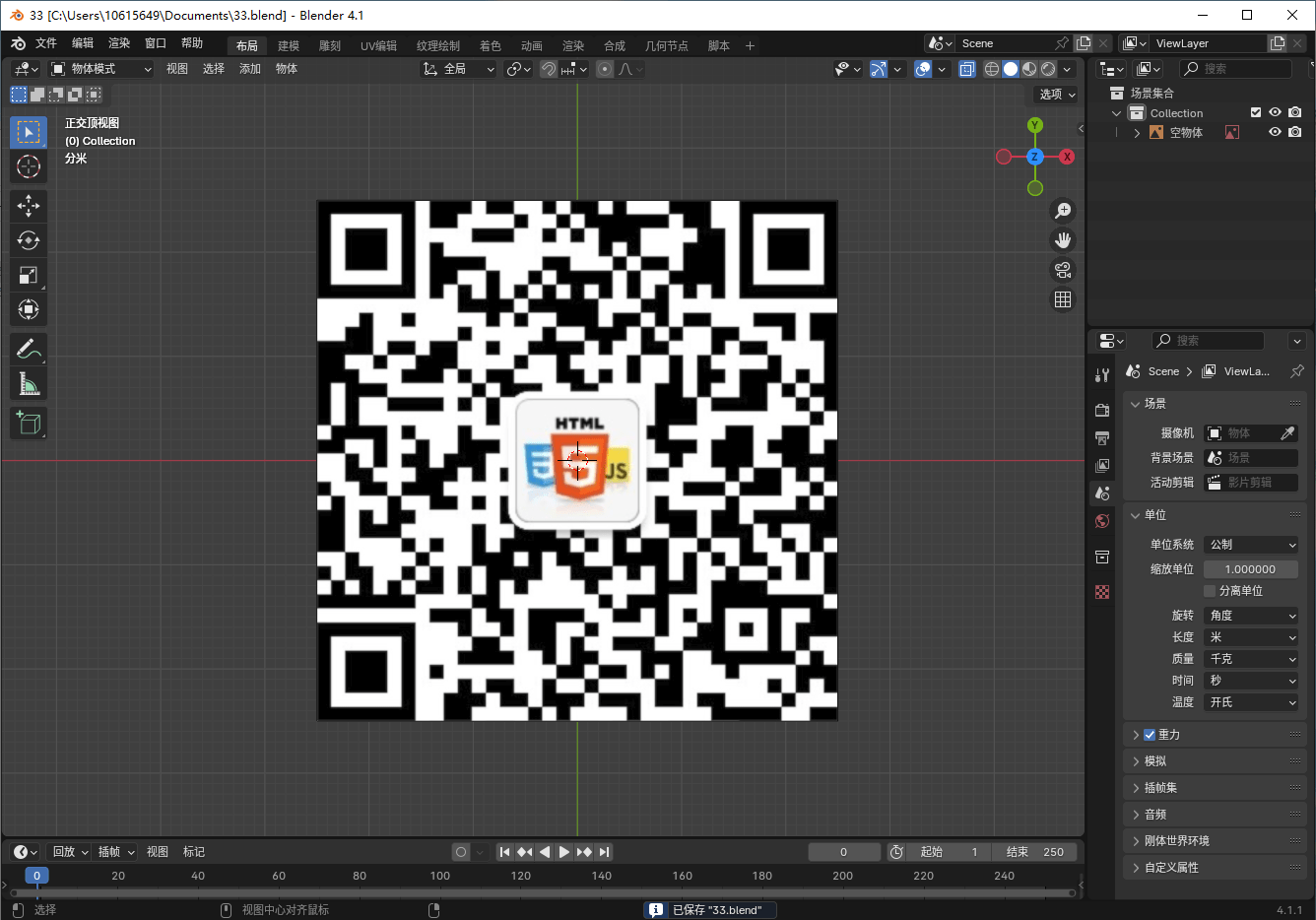
Task: Uncheck the 重力 checkbox
Action: 1150,735
